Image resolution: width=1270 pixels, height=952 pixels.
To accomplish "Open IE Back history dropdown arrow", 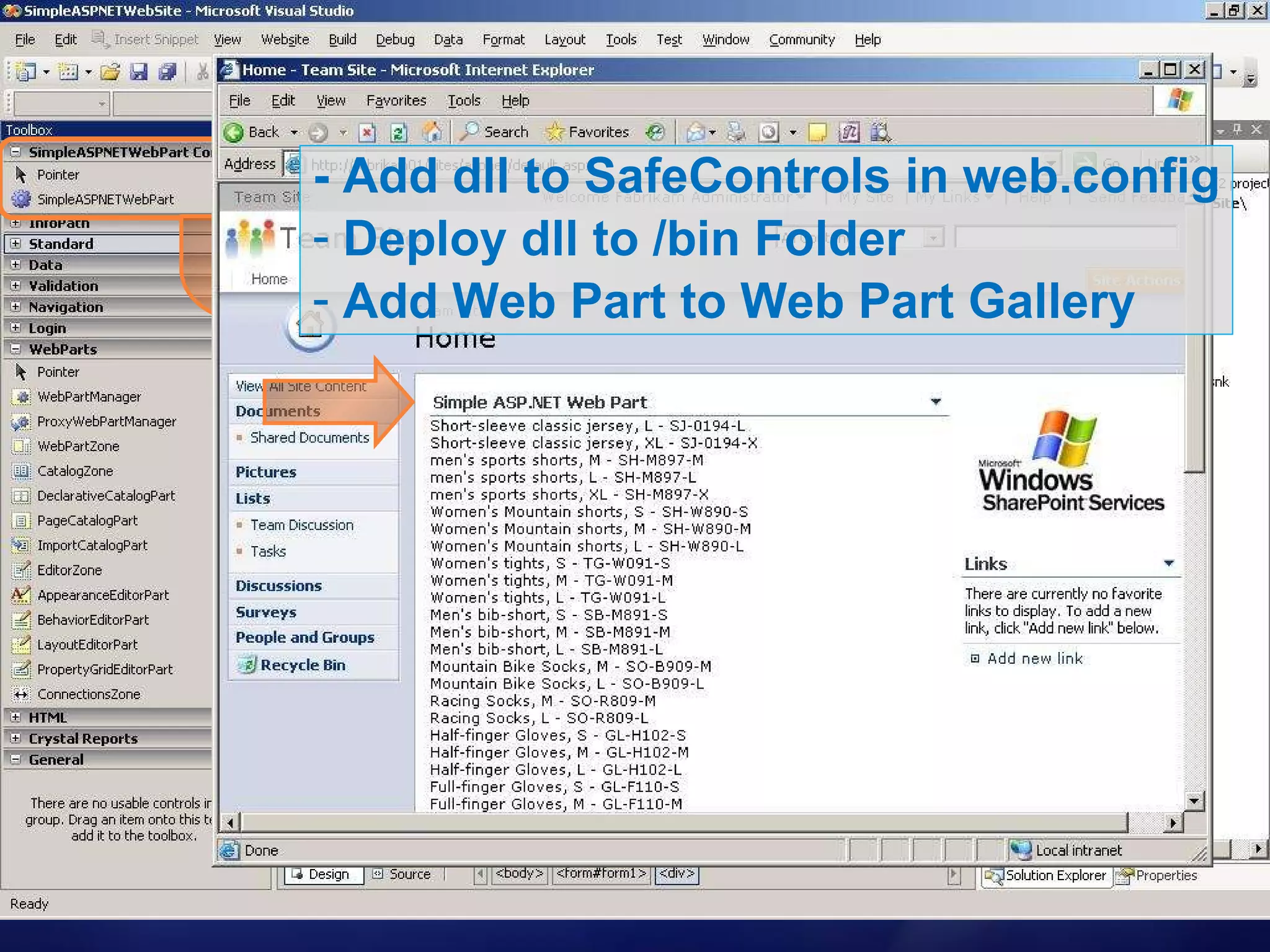I will click(x=294, y=132).
